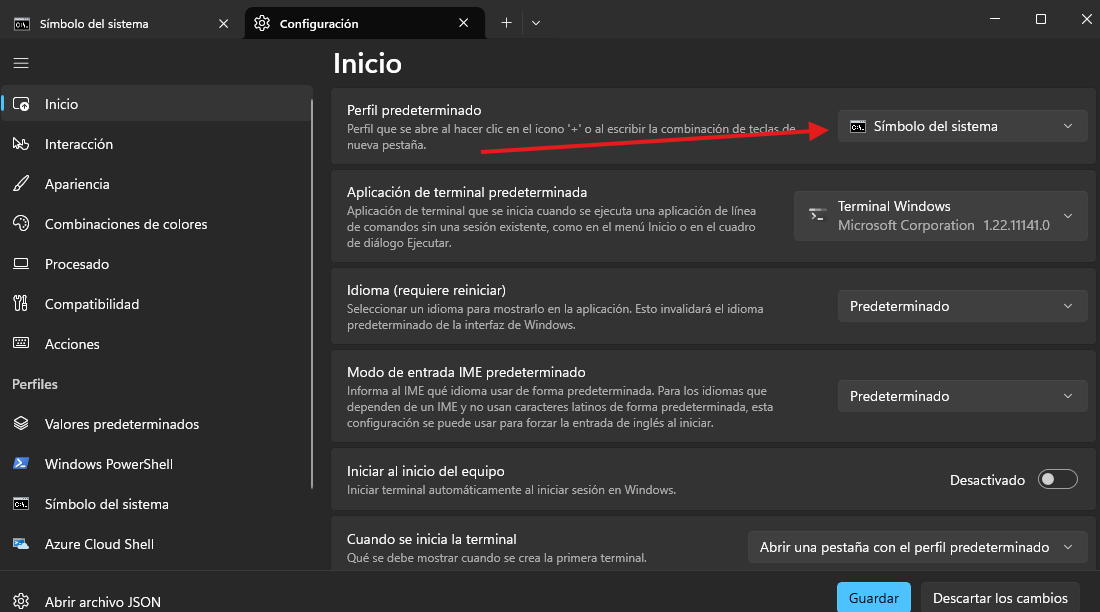This screenshot has width=1100, height=612.
Task: Click the Desactivado label
Action: pos(987,480)
